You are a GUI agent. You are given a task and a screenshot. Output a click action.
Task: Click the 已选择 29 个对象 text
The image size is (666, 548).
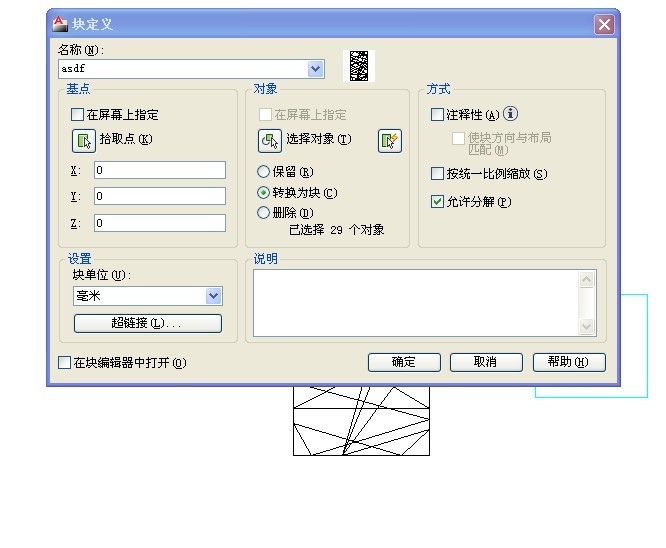tap(336, 230)
